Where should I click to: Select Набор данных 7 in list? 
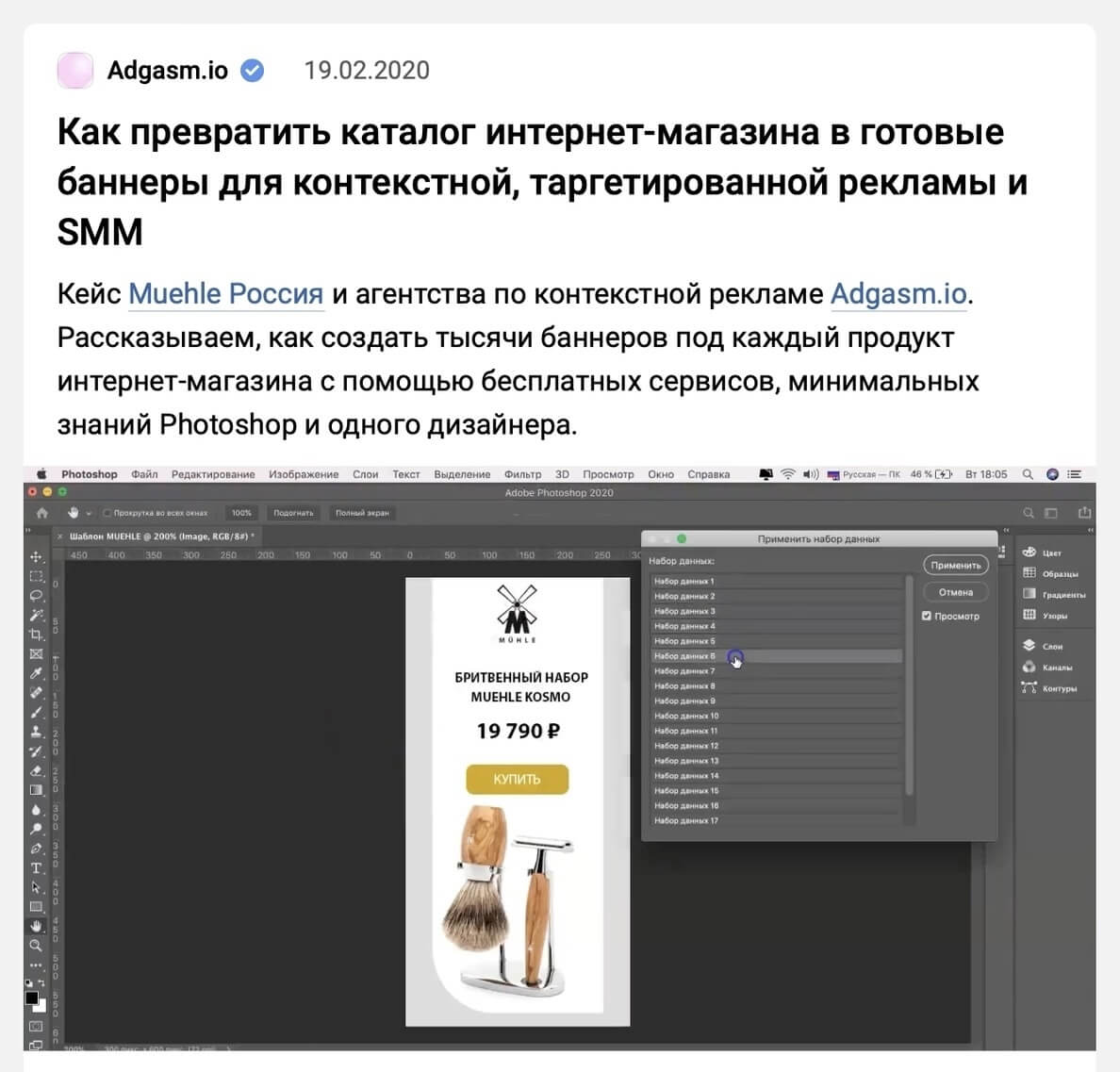(x=777, y=671)
